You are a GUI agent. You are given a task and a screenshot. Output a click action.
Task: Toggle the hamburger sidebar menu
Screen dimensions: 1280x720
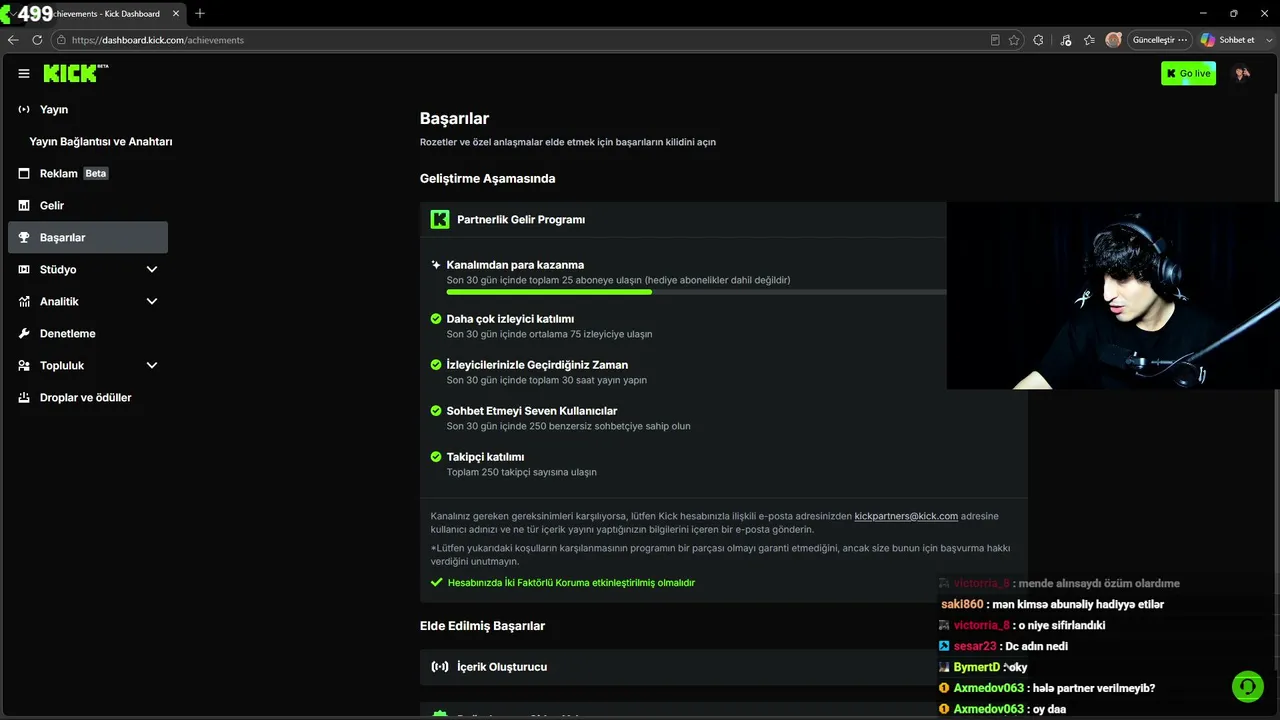point(24,73)
